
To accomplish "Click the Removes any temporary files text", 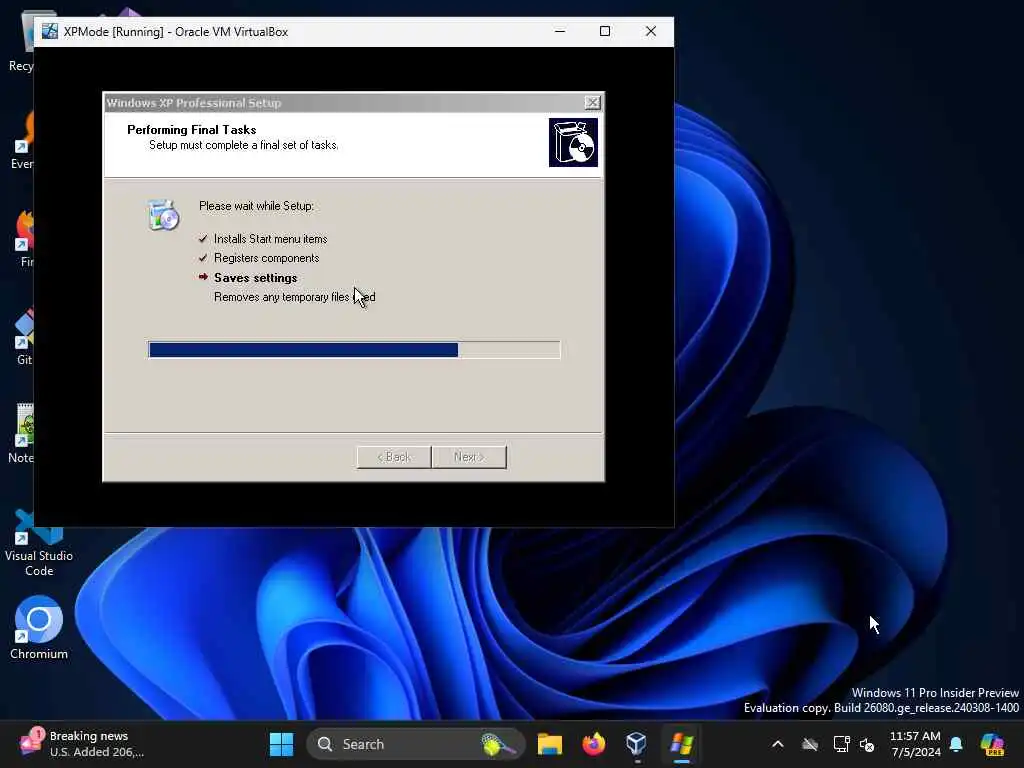I will point(295,297).
